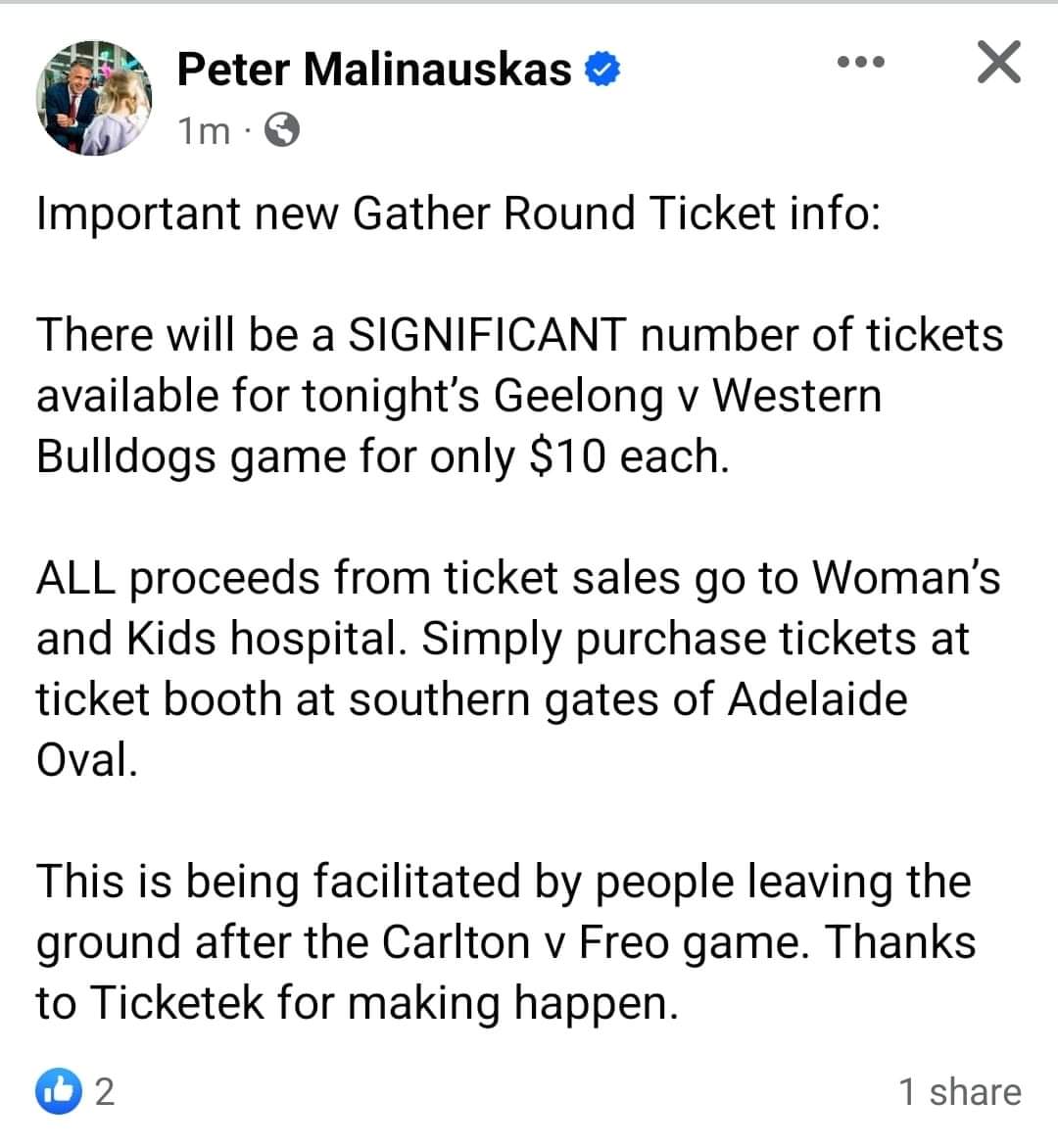1058x1148 pixels.
Task: Click the Ticketek mention in the post
Action: pos(179,1003)
